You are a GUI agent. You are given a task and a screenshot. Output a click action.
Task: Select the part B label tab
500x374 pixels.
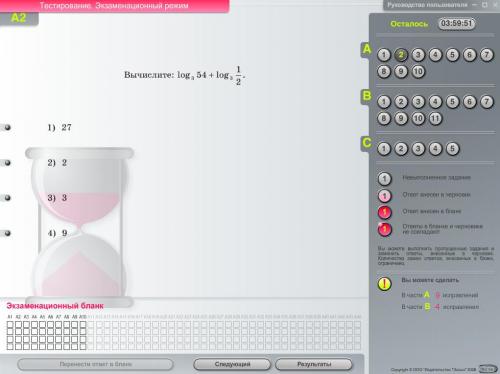(367, 96)
